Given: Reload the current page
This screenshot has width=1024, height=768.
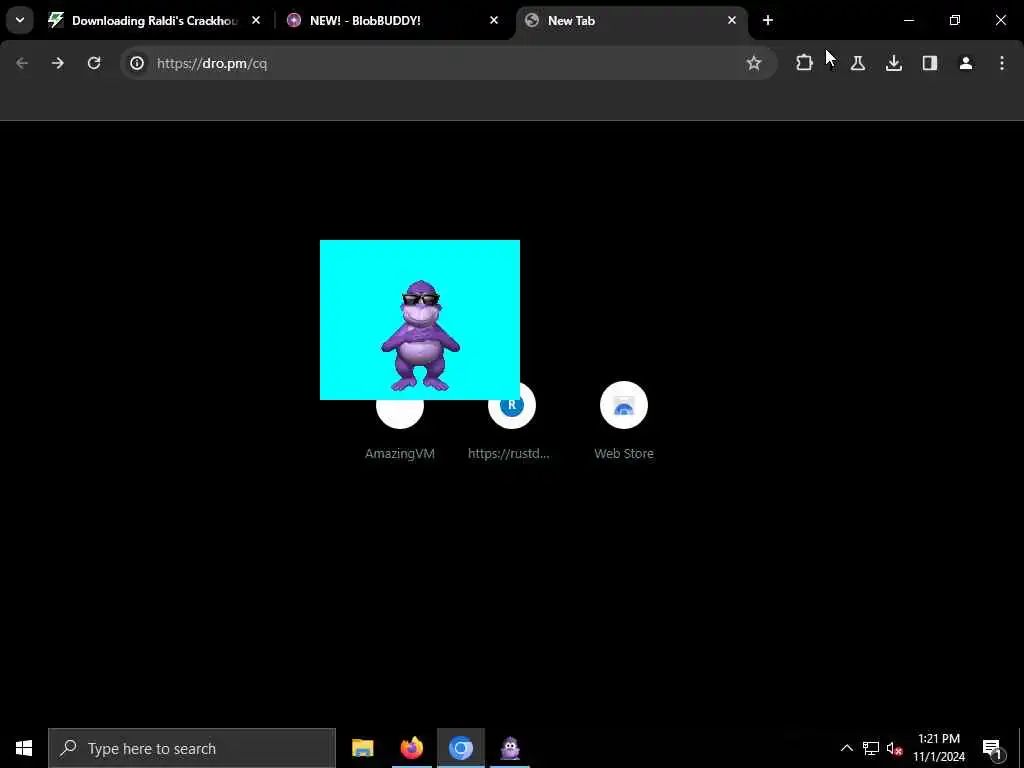Looking at the screenshot, I should pyautogui.click(x=94, y=63).
